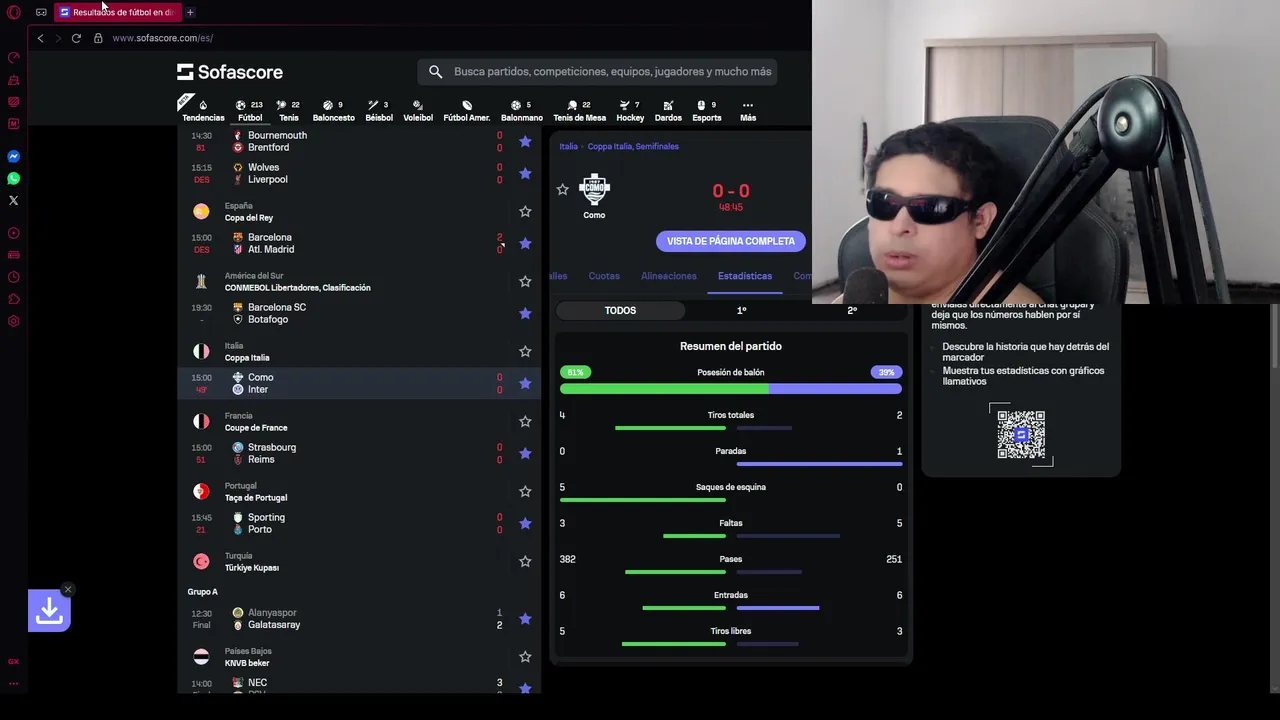The image size is (1280, 720).
Task: Favorite the Coupe de France competition
Action: coord(525,421)
